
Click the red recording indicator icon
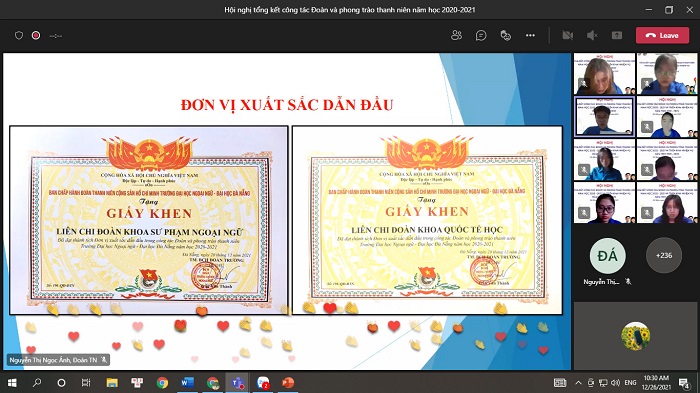coord(36,35)
